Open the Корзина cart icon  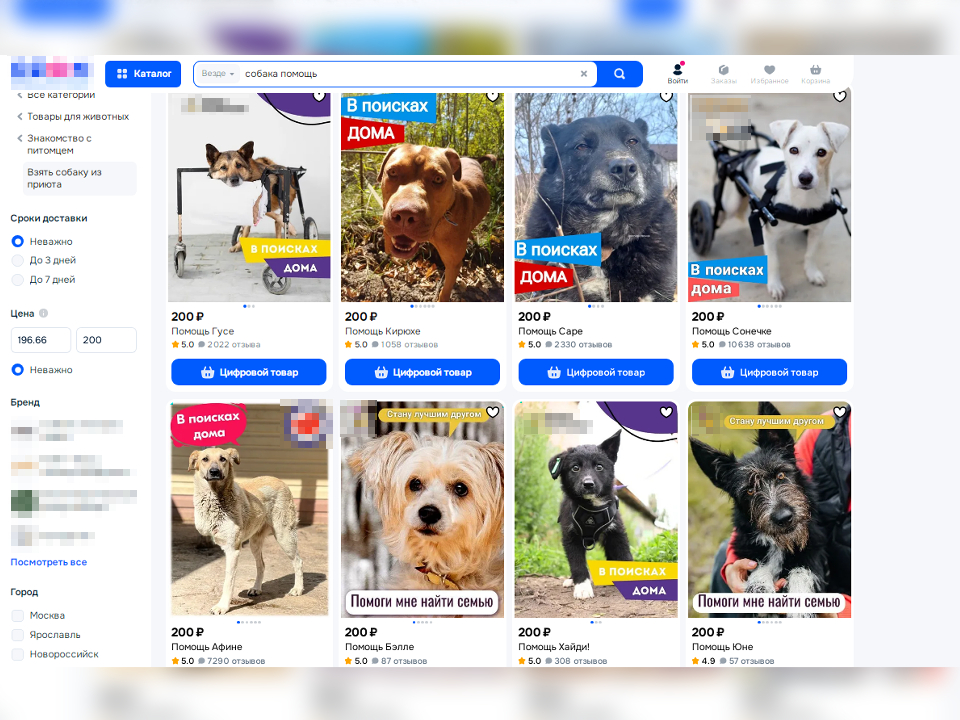[x=816, y=73]
